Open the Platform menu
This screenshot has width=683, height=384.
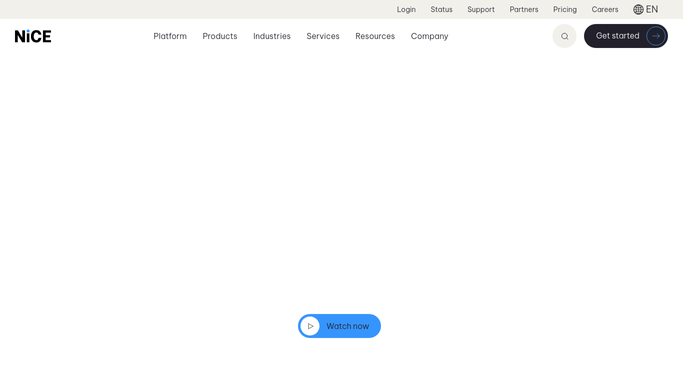coord(170,36)
